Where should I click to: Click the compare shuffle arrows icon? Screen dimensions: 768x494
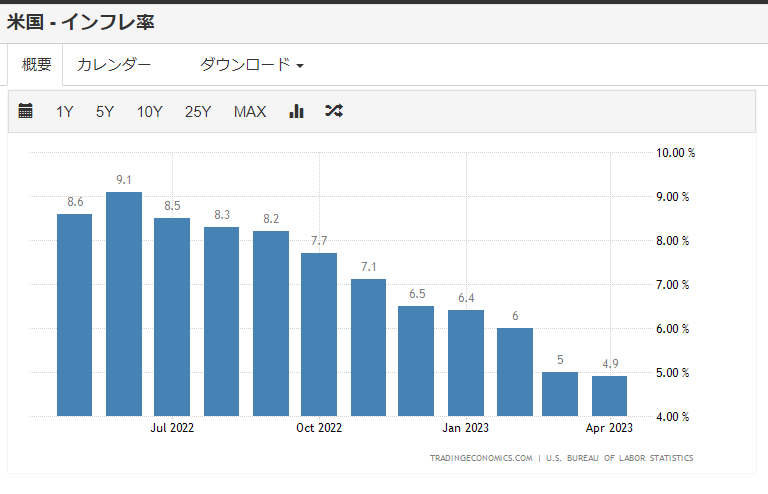click(x=334, y=111)
